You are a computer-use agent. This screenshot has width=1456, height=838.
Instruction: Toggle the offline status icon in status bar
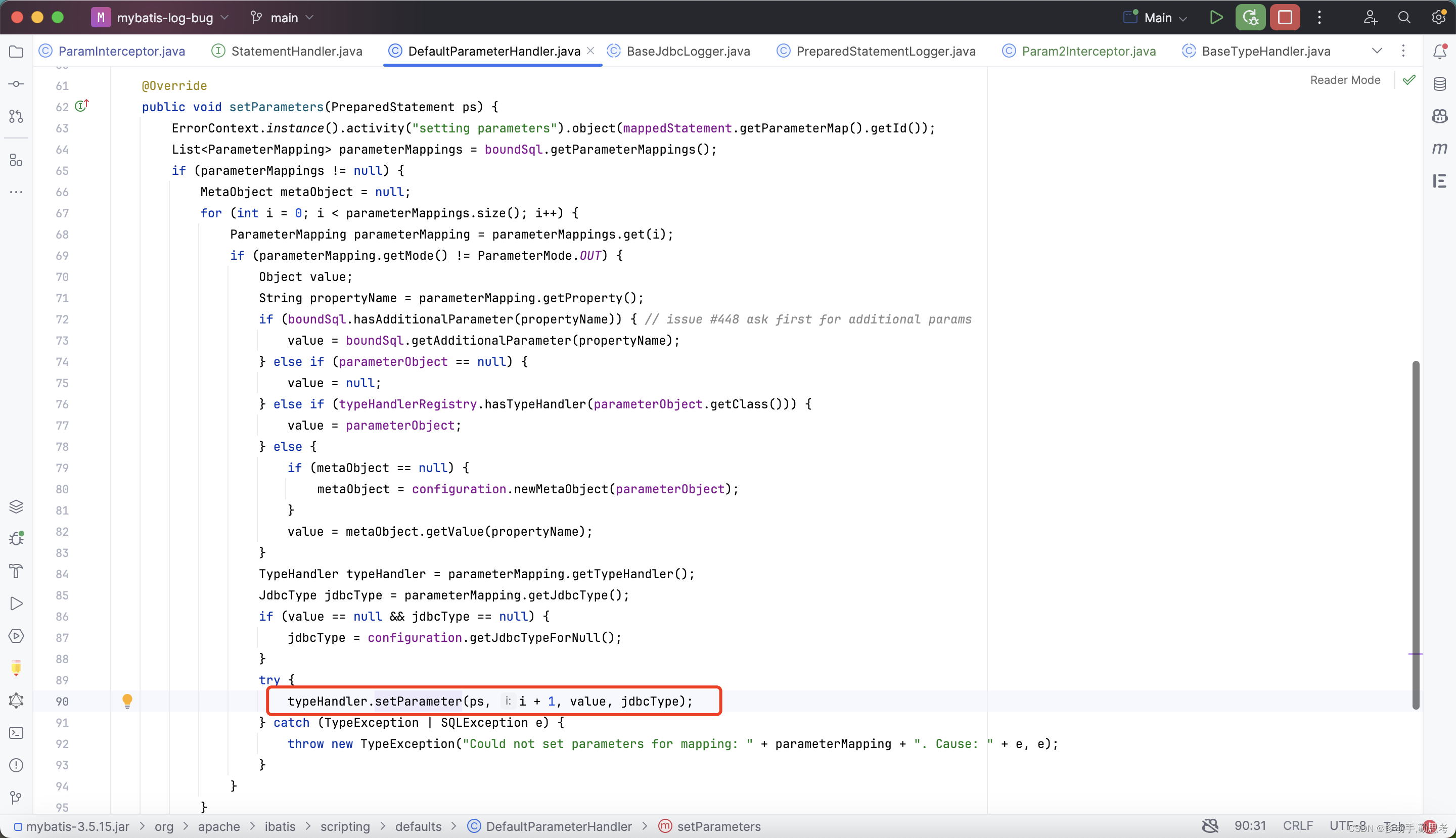[1210, 826]
